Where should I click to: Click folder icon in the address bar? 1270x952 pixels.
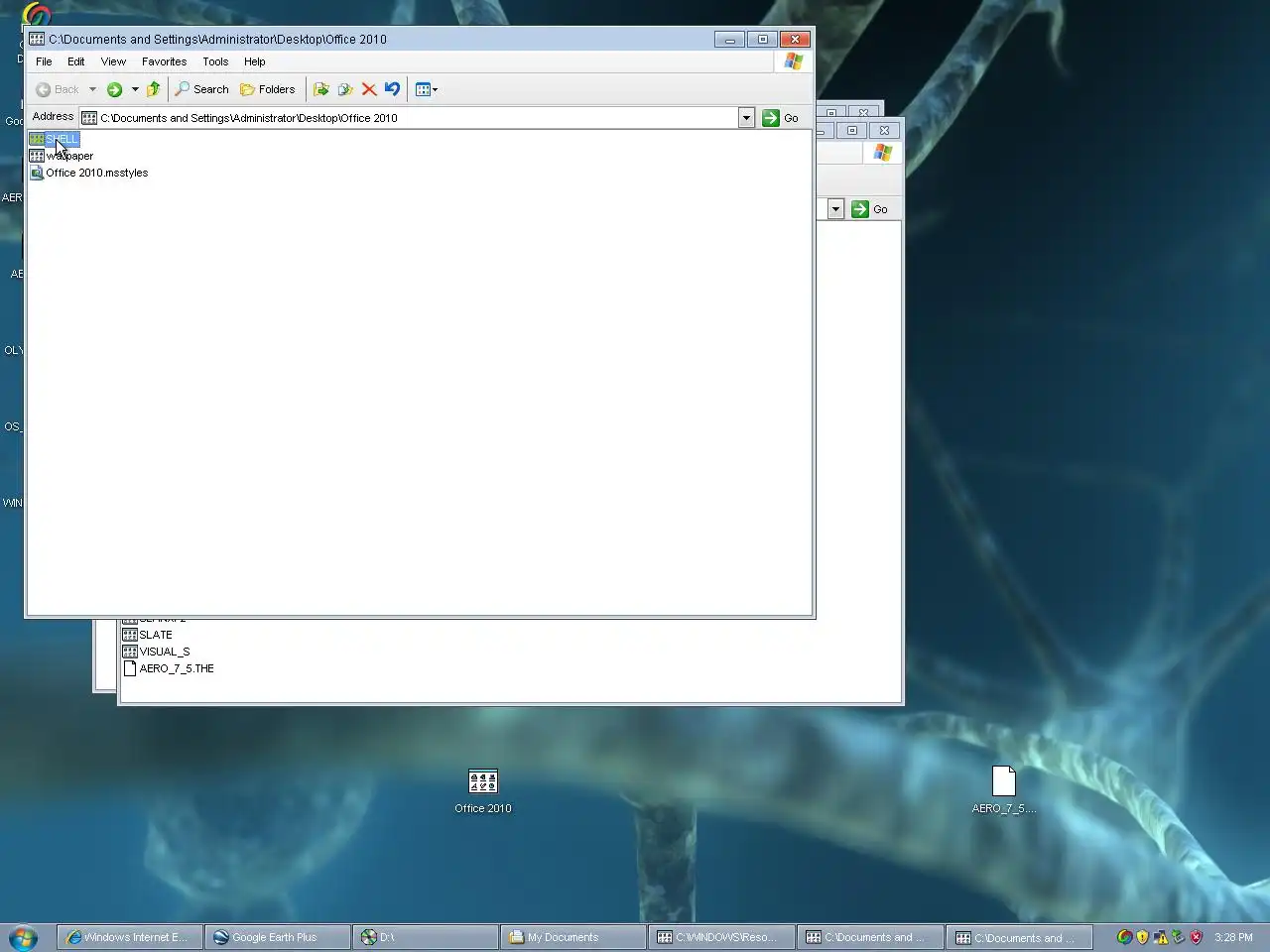click(x=89, y=118)
